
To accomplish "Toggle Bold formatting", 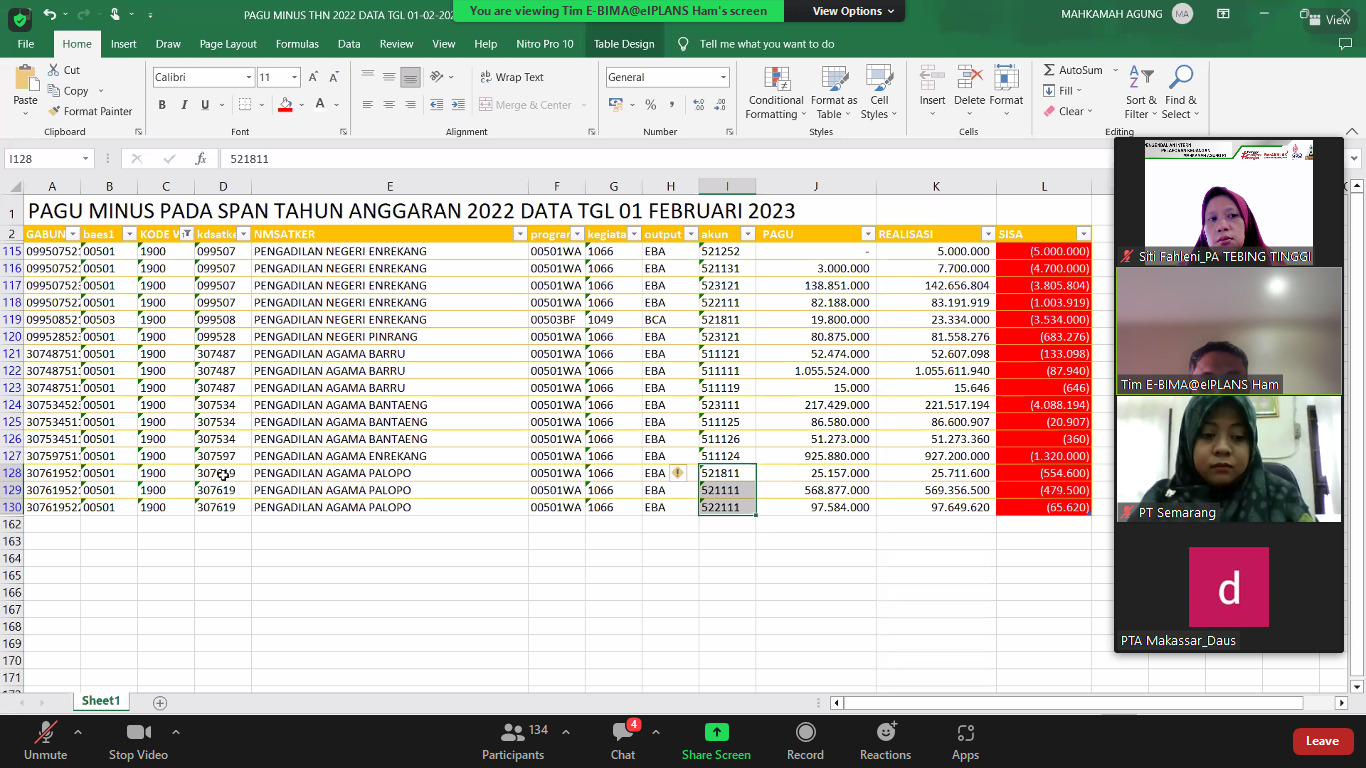I will point(162,105).
